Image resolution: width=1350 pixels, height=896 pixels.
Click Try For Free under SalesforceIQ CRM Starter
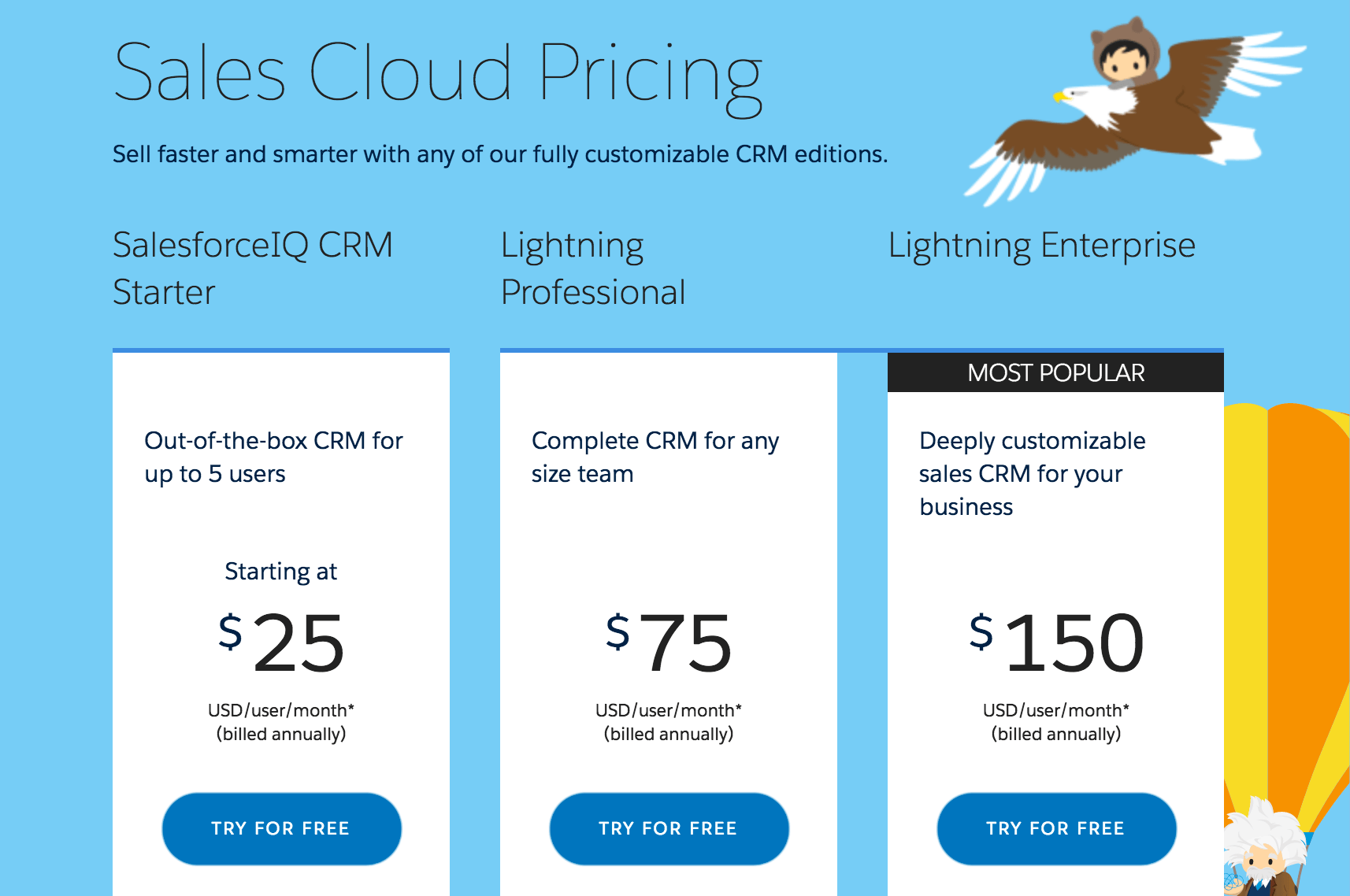coord(281,828)
